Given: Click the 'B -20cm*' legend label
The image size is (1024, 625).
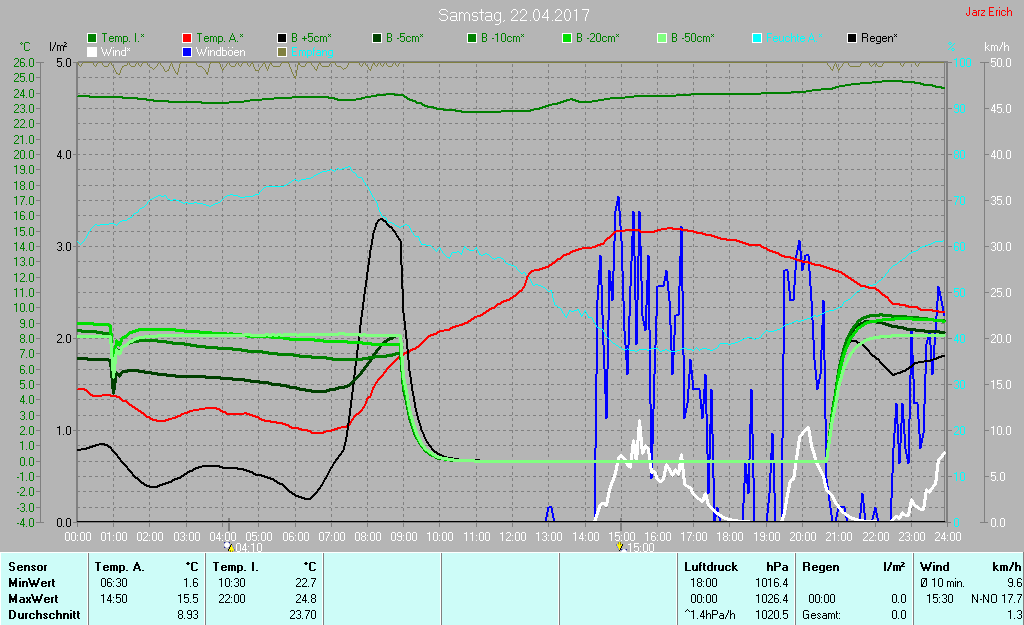Looking at the screenshot, I should (x=598, y=38).
